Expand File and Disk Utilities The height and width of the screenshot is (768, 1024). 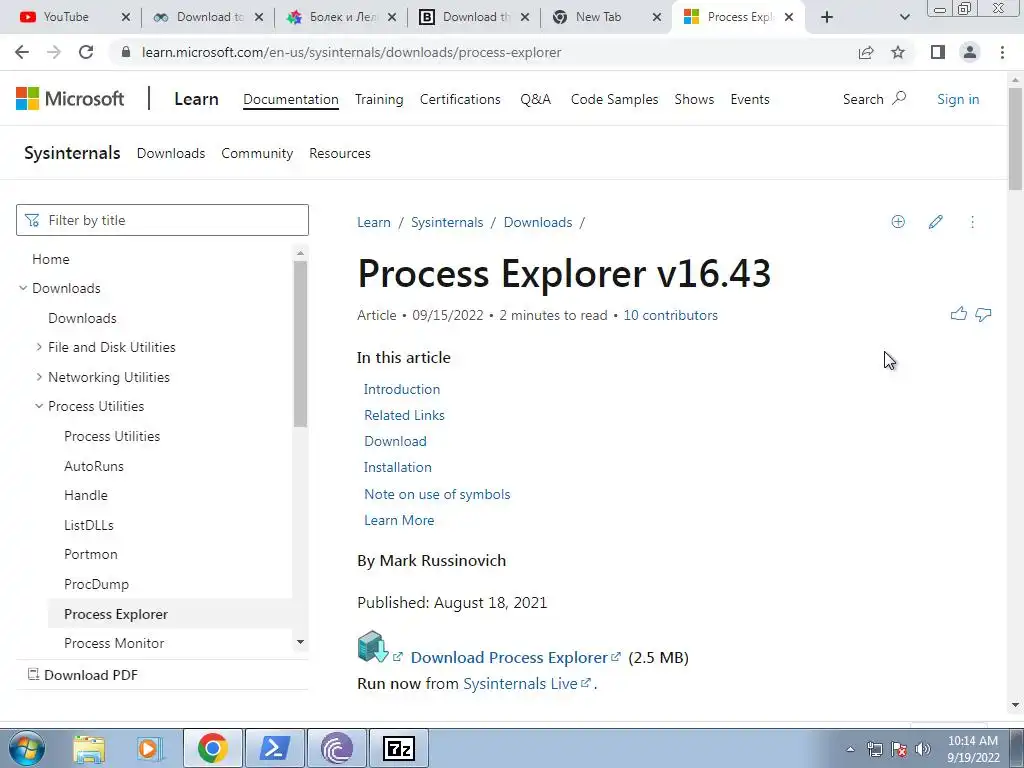39,347
